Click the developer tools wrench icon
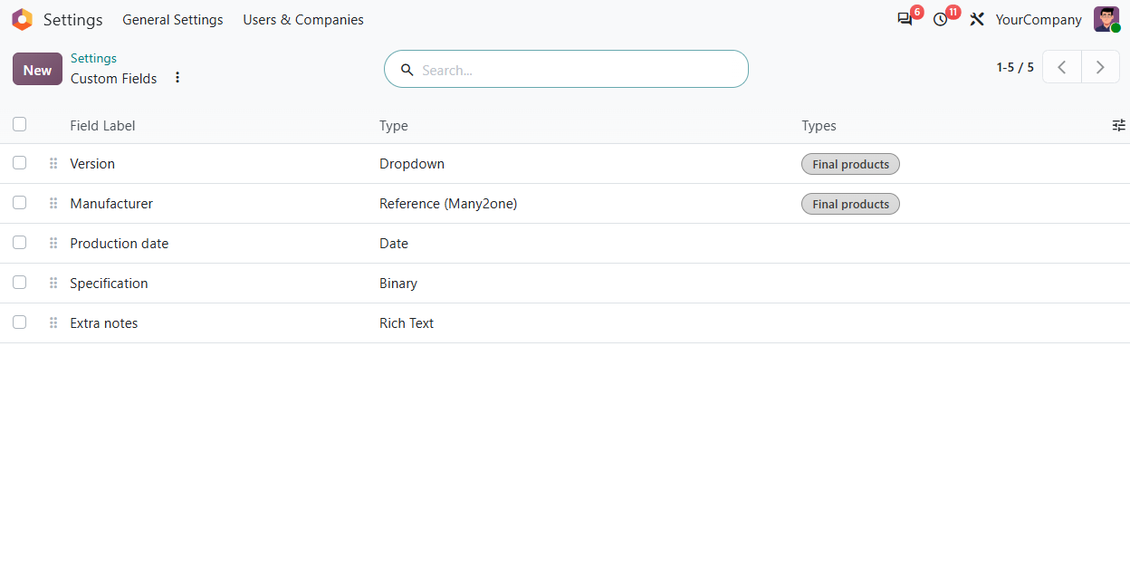Image resolution: width=1130 pixels, height=587 pixels. 976,19
